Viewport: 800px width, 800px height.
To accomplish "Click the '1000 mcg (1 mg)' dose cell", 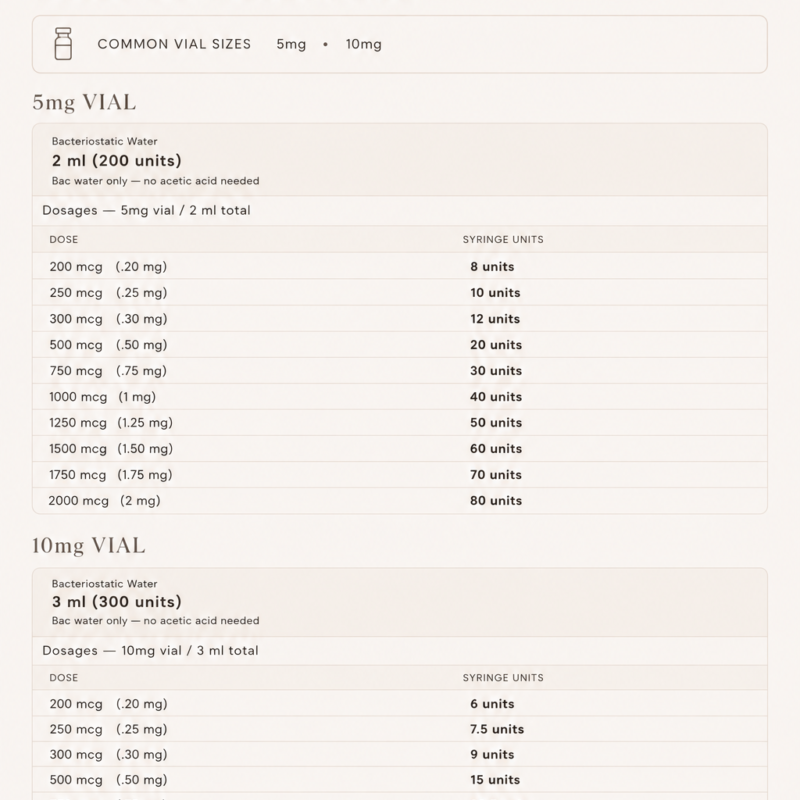I will tap(103, 397).
